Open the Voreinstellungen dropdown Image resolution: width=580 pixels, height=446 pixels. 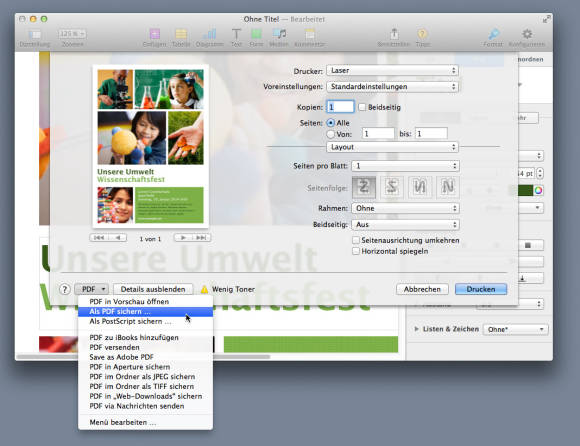click(392, 87)
